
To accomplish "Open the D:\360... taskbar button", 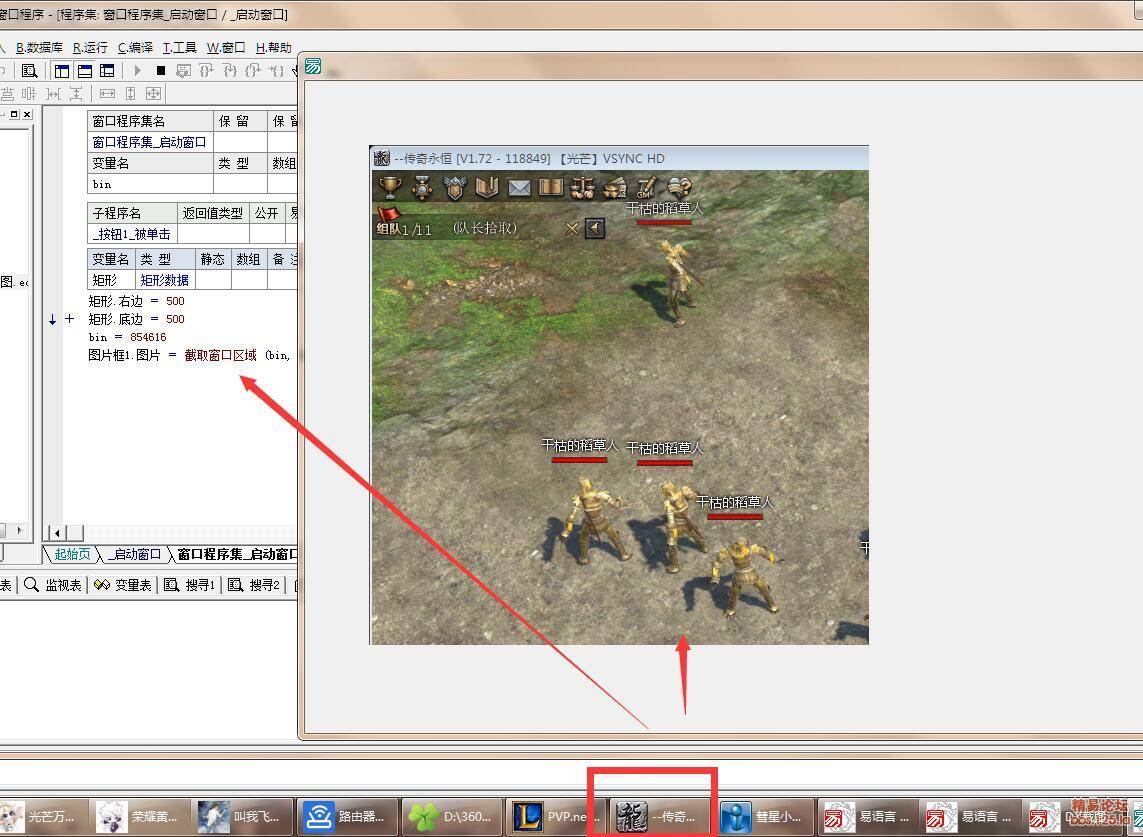I will tap(453, 816).
